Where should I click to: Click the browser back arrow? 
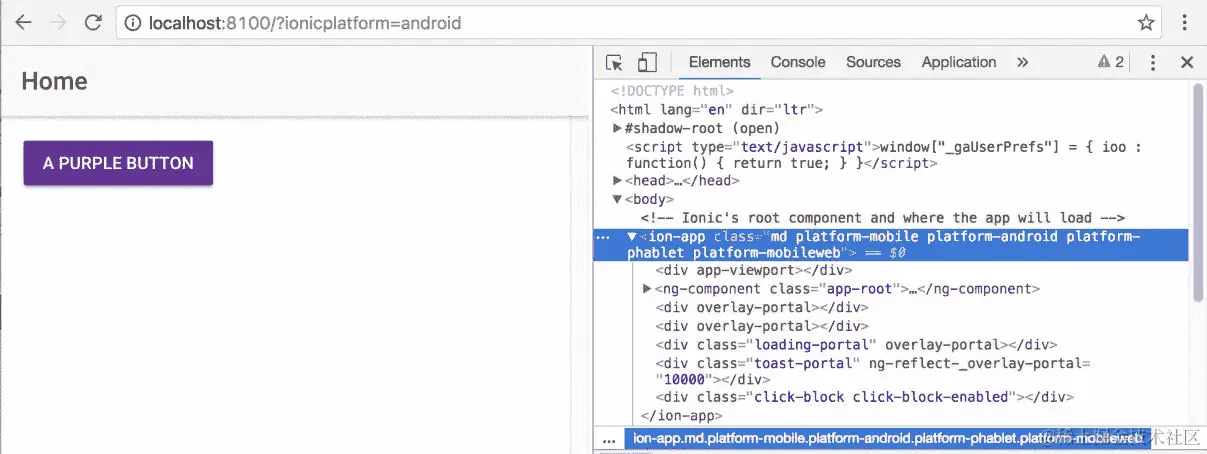click(x=23, y=22)
